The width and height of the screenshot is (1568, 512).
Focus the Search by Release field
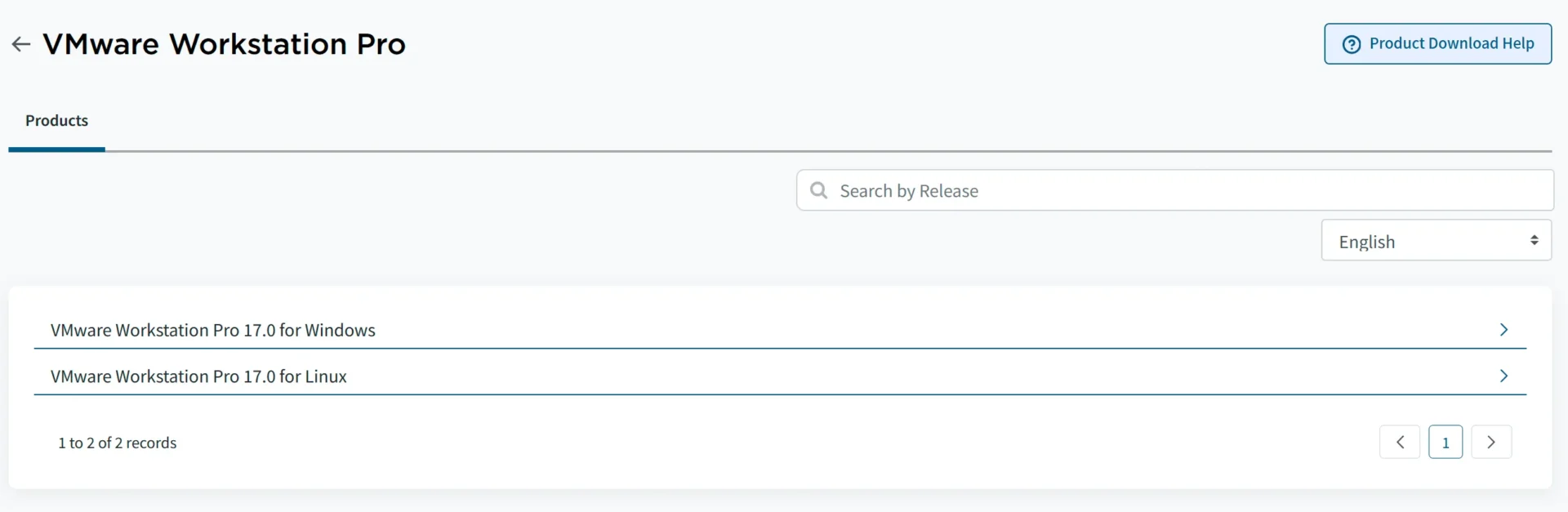1175,190
